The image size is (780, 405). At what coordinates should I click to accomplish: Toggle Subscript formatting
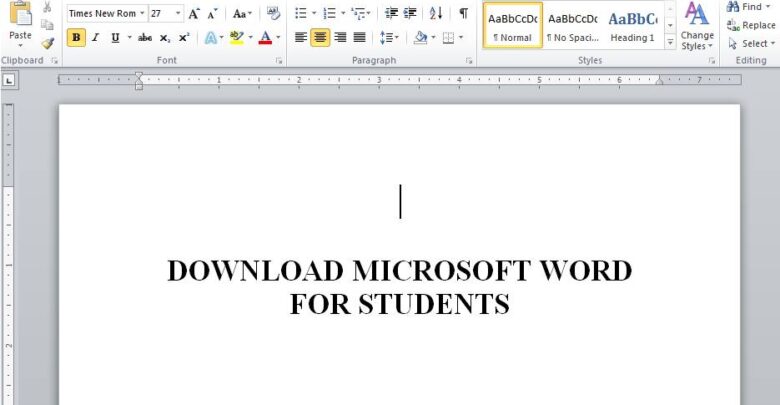click(x=165, y=38)
